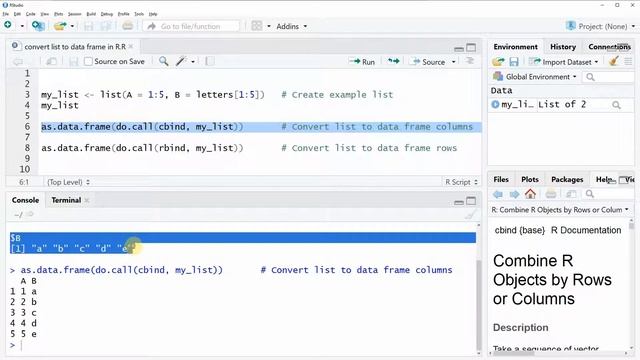This screenshot has width=640, height=360.
Task: Open the help topic title dropdown
Action: click(560, 210)
